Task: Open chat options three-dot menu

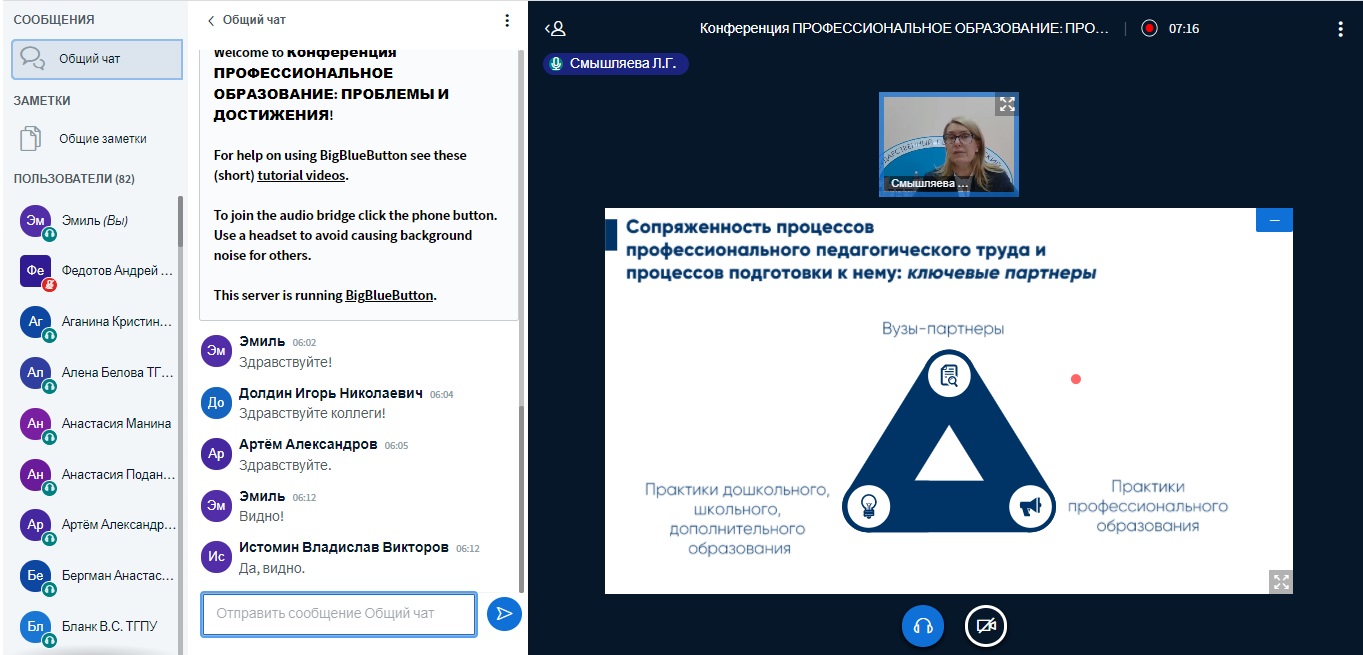Action: 507,20
